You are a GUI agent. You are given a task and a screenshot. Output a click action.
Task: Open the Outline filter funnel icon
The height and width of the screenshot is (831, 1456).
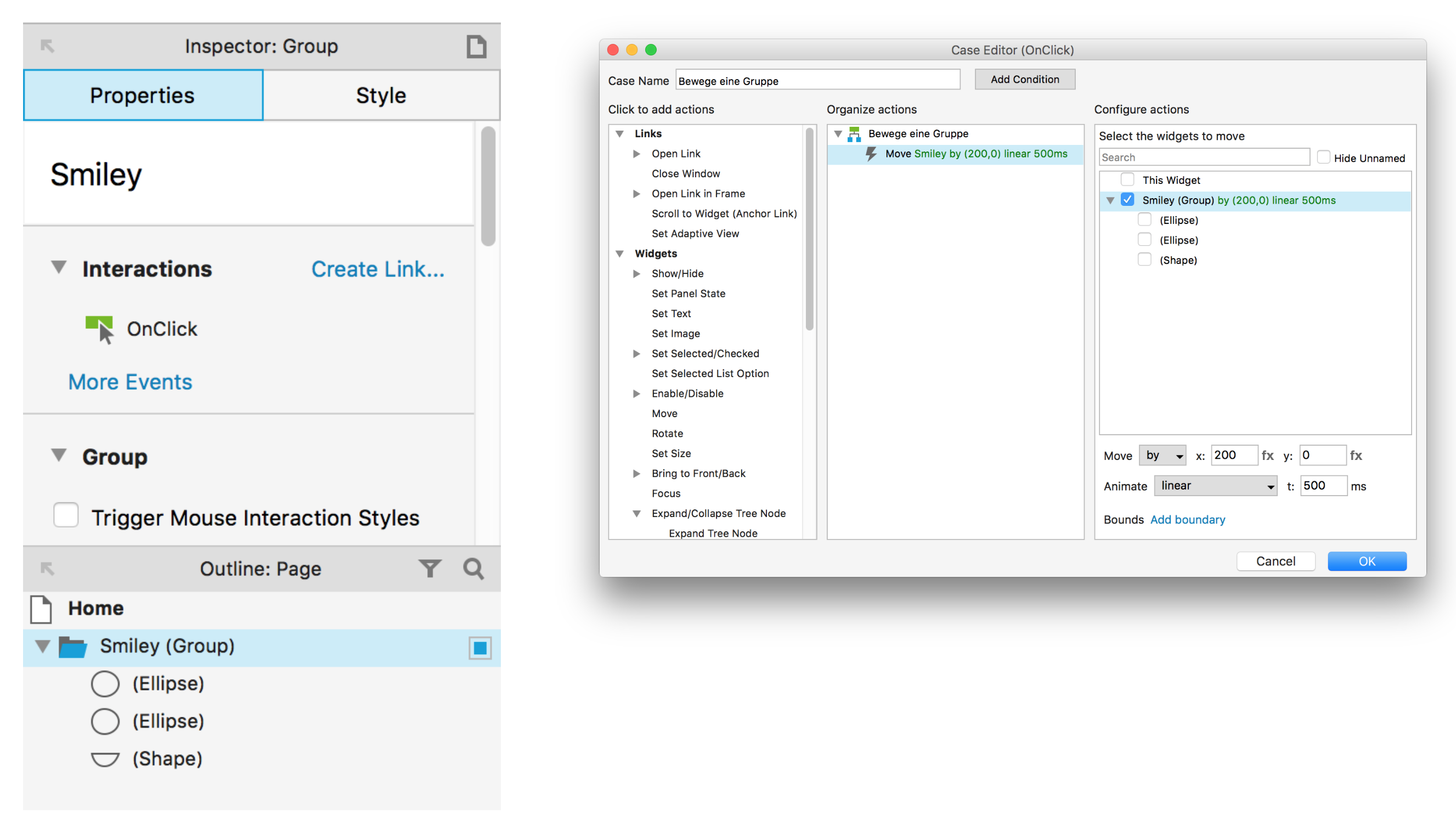point(430,569)
